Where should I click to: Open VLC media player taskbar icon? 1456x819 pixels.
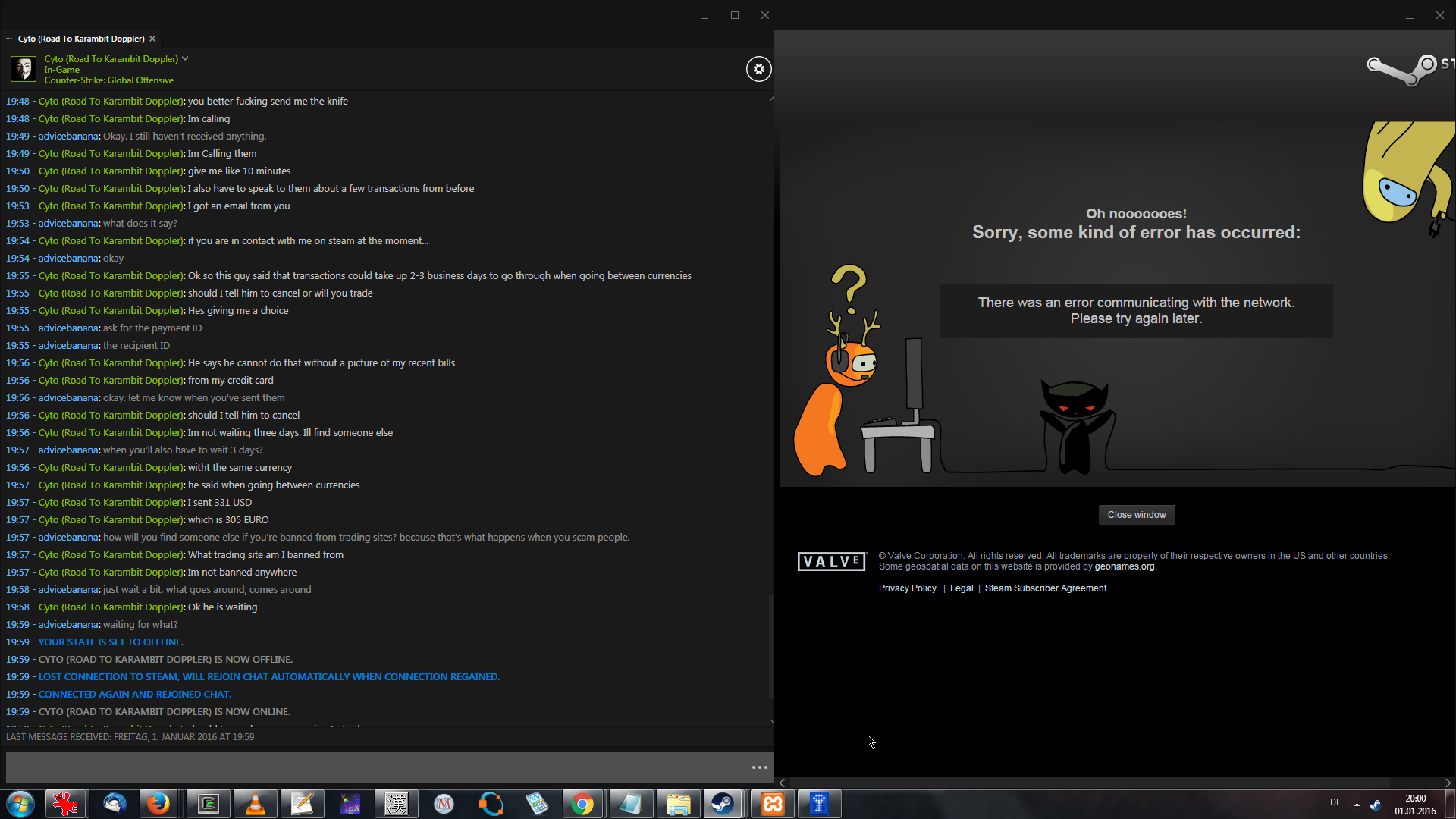pyautogui.click(x=256, y=804)
